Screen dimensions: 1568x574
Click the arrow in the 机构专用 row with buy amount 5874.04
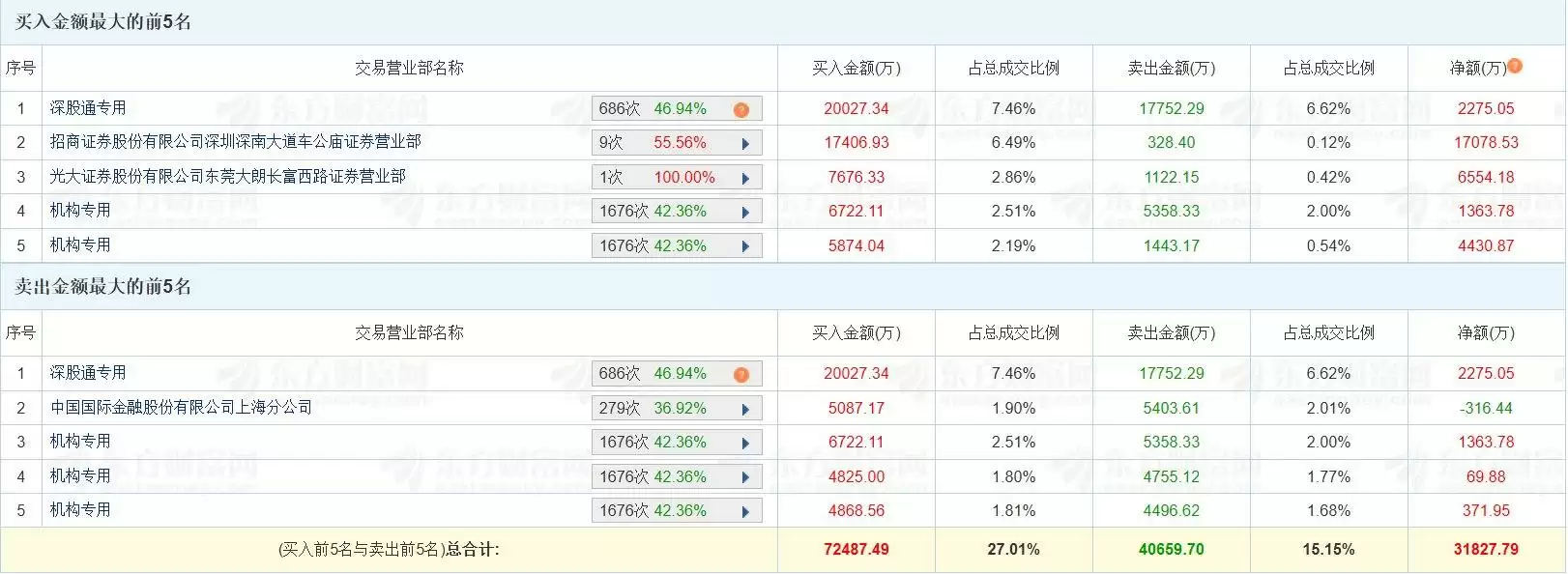pos(745,247)
